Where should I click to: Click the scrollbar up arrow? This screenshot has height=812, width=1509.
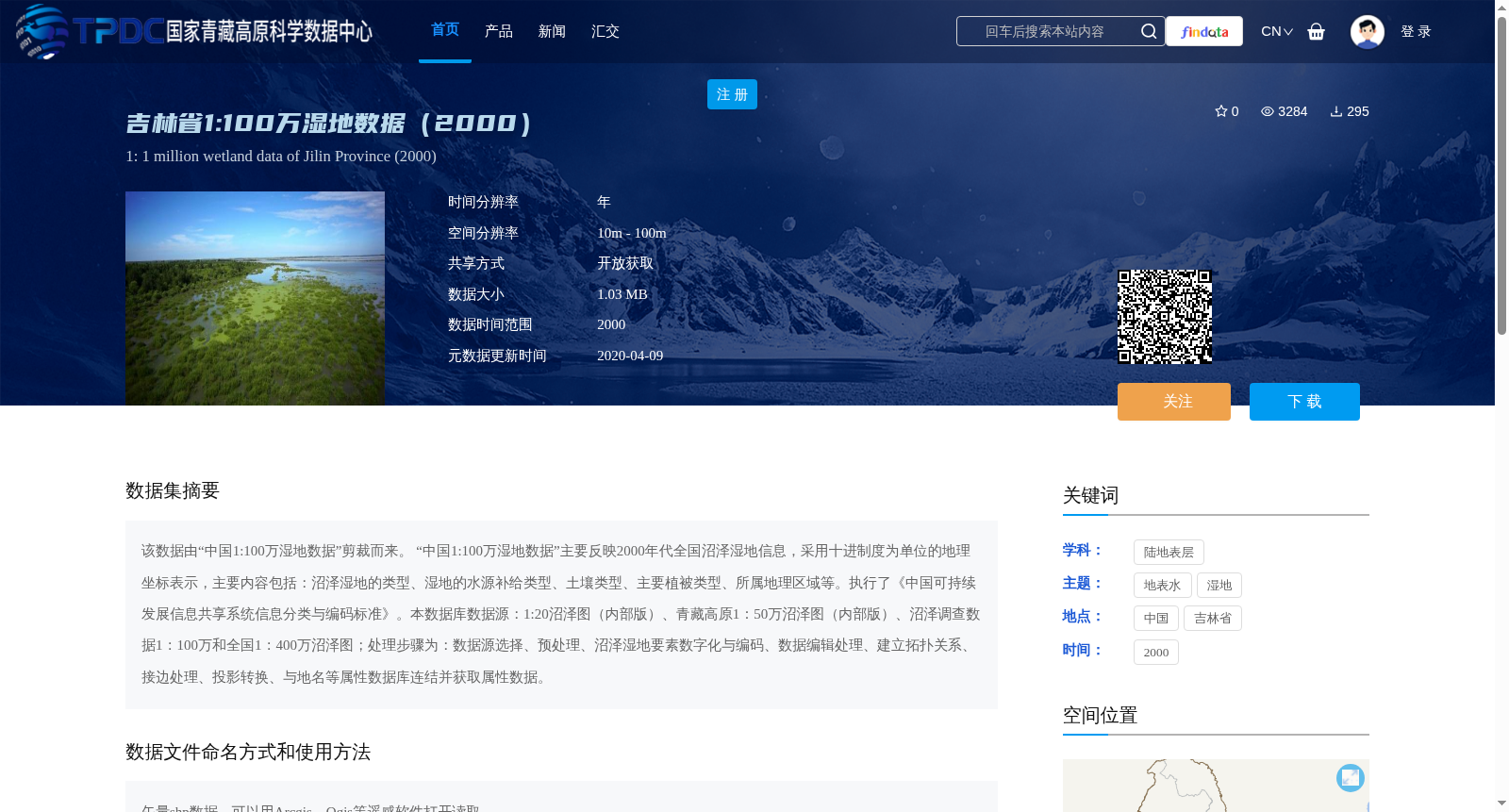pos(1501,7)
